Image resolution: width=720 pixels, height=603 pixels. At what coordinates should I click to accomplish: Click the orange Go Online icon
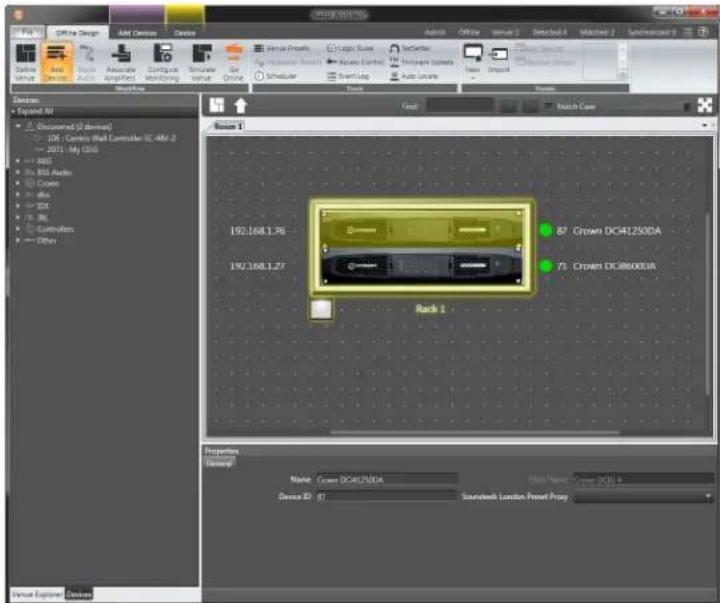(233, 52)
